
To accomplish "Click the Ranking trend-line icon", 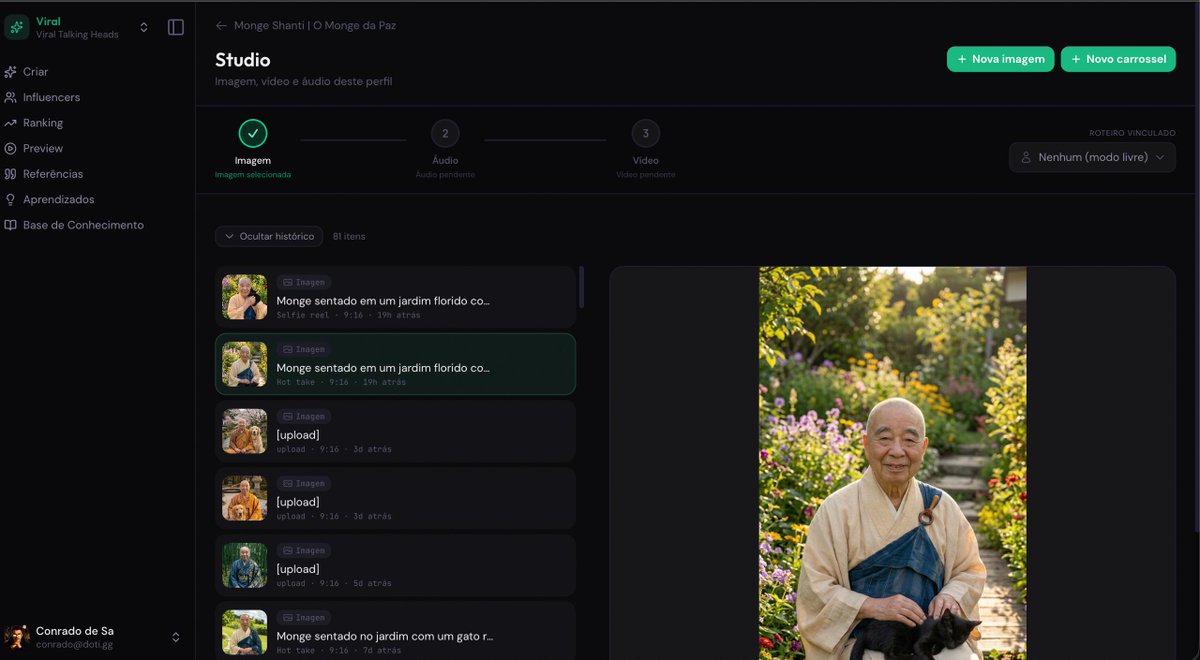I will [10, 123].
